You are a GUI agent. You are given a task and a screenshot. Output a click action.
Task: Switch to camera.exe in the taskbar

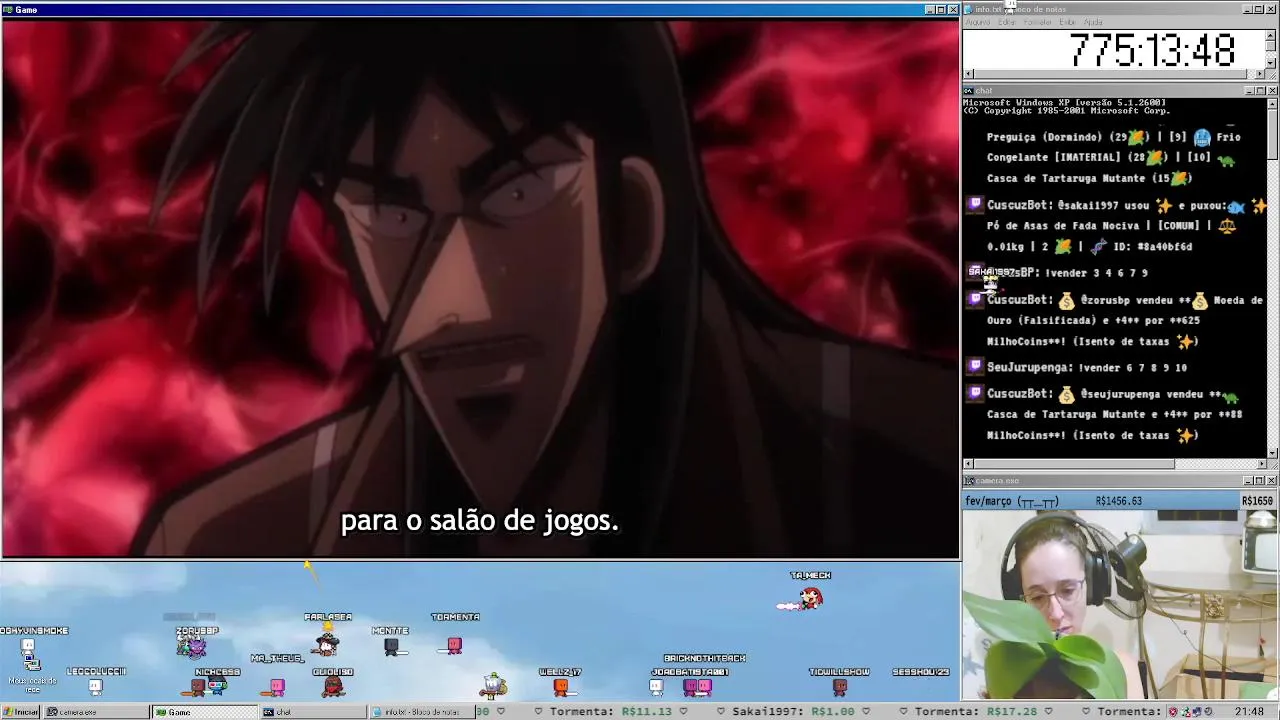click(95, 712)
